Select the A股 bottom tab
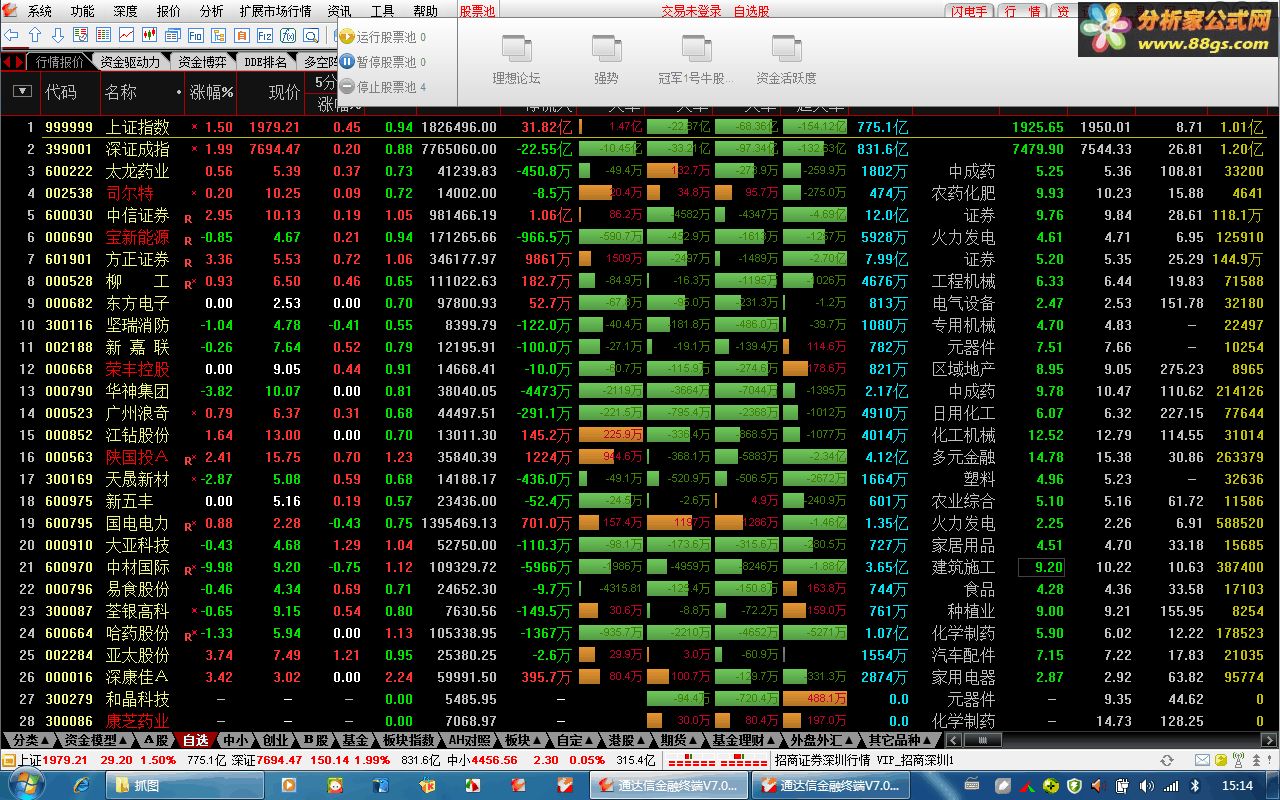Viewport: 1280px width, 800px height. pyautogui.click(x=155, y=740)
